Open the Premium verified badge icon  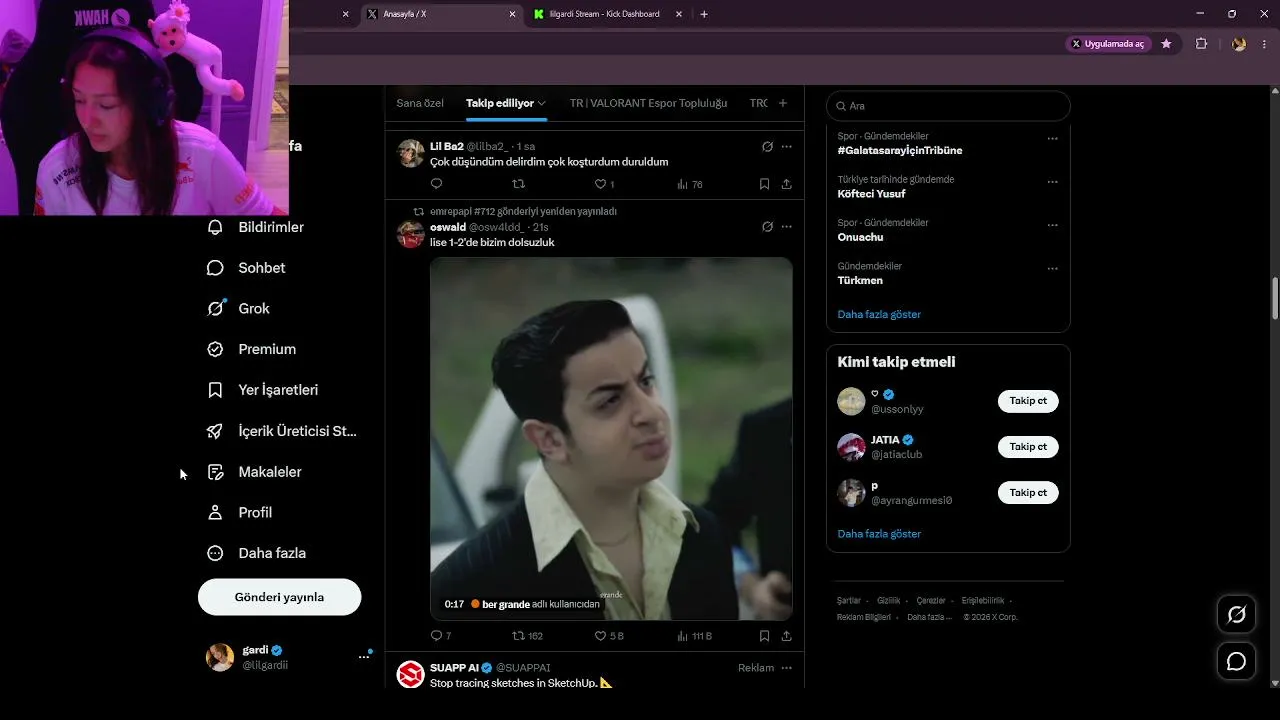coord(215,349)
